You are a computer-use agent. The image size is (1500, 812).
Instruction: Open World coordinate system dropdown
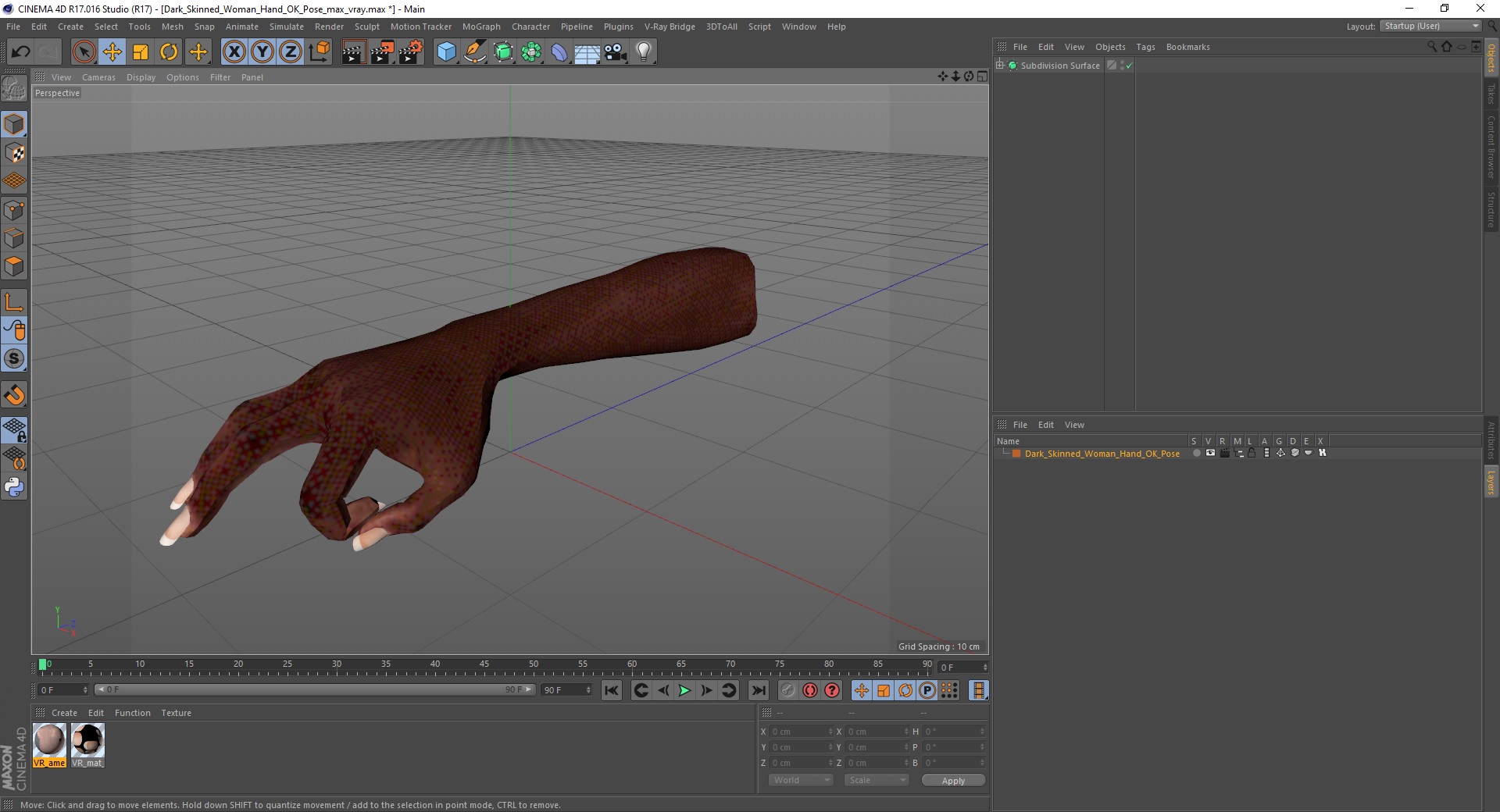(801, 780)
